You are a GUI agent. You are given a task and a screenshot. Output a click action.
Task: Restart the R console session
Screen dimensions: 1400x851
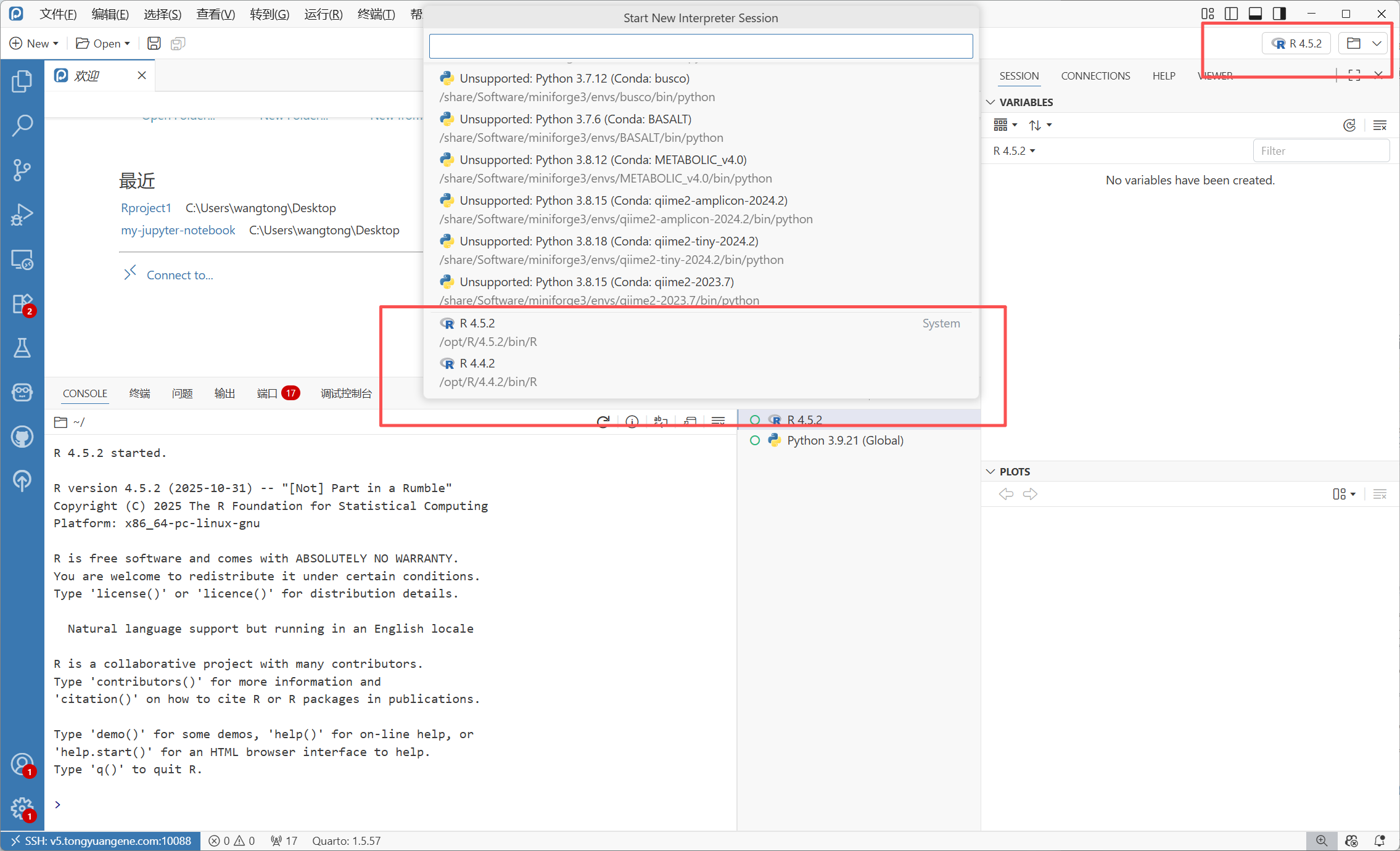coord(603,421)
